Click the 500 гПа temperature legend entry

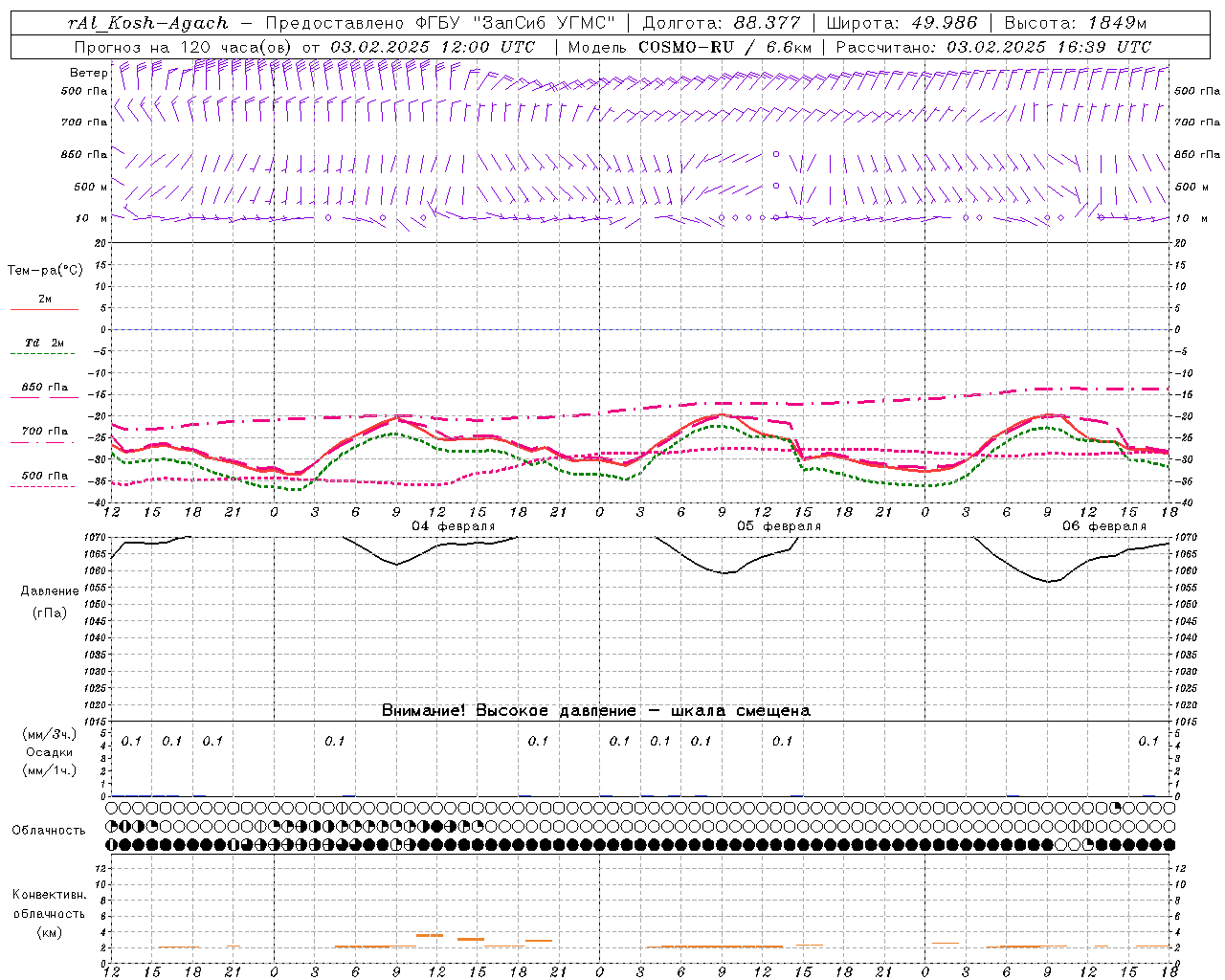45,476
